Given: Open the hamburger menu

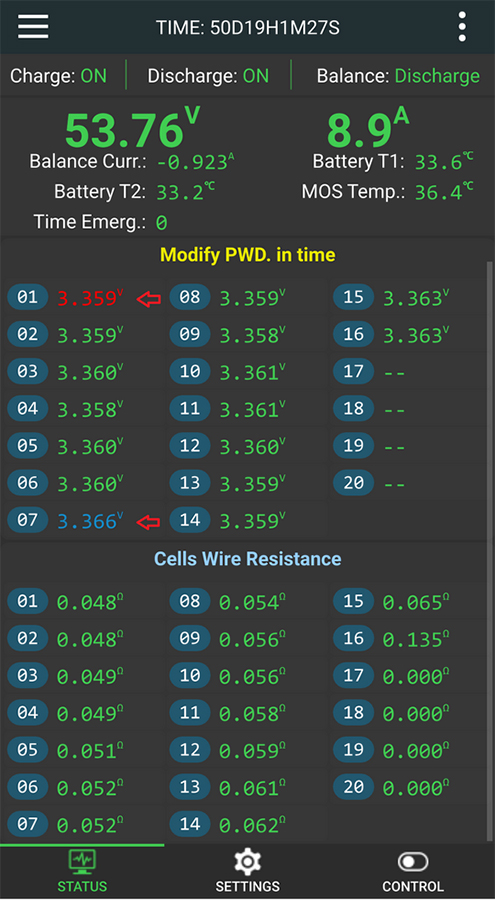Looking at the screenshot, I should pos(33,27).
